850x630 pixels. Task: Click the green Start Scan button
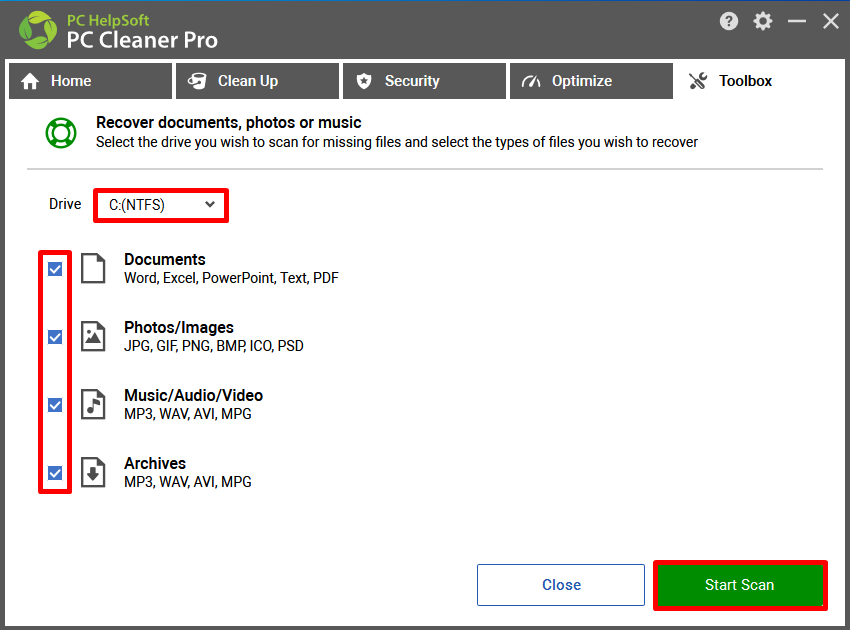pyautogui.click(x=740, y=585)
